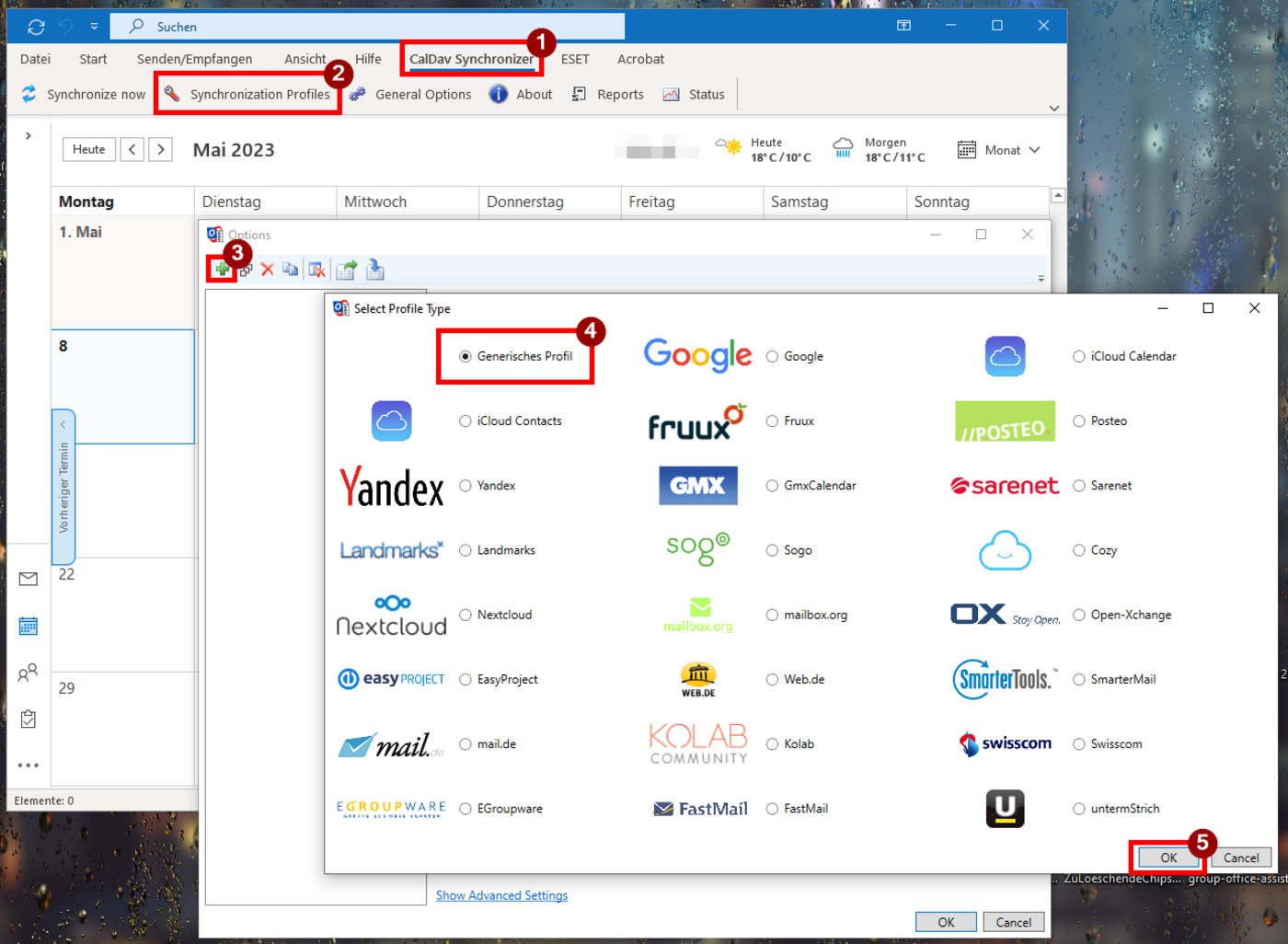1288x944 pixels.
Task: Go to next month arrow
Action: [x=161, y=149]
